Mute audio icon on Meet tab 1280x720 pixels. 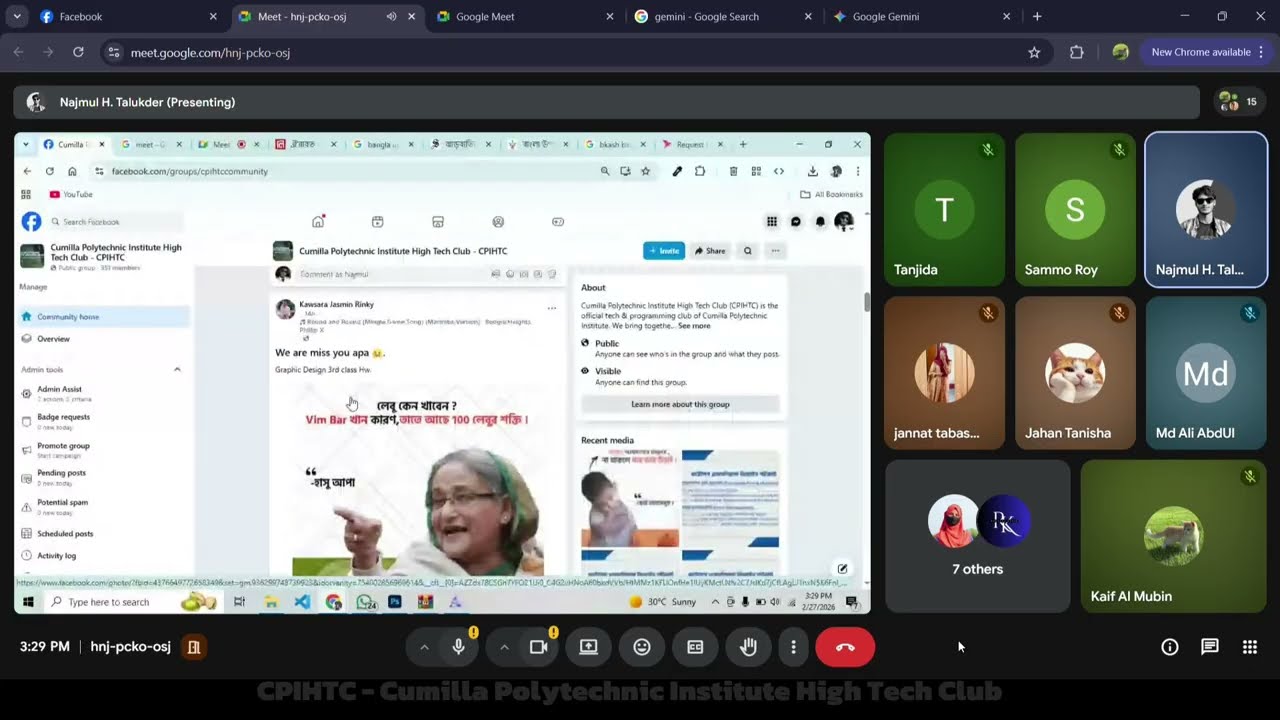click(x=391, y=17)
